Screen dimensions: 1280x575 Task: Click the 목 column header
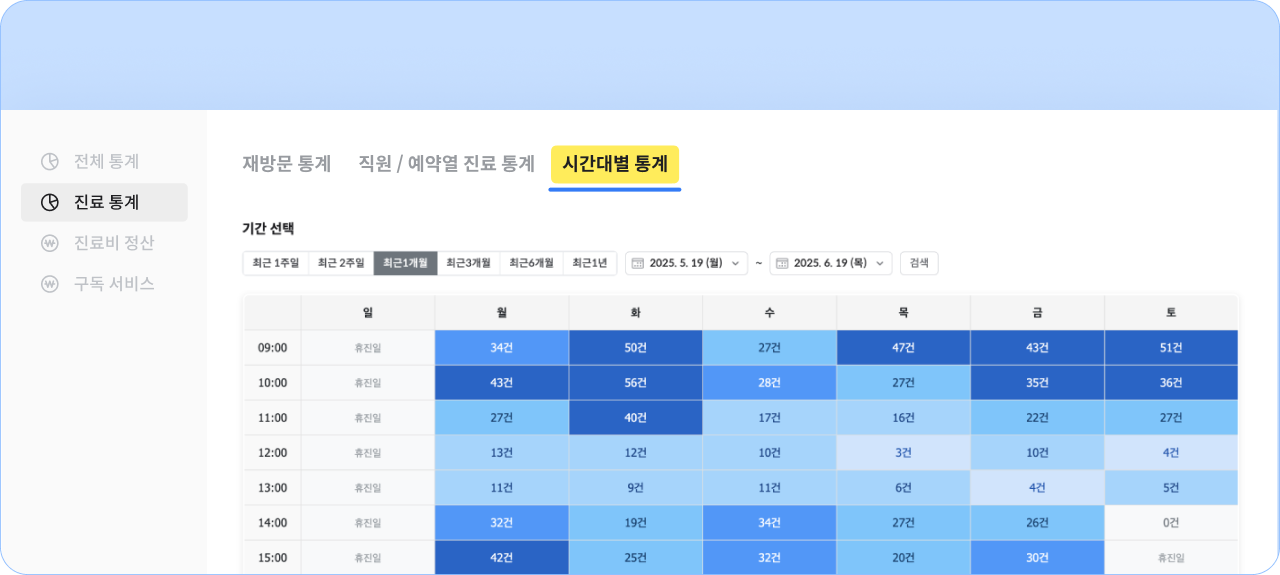coord(904,312)
